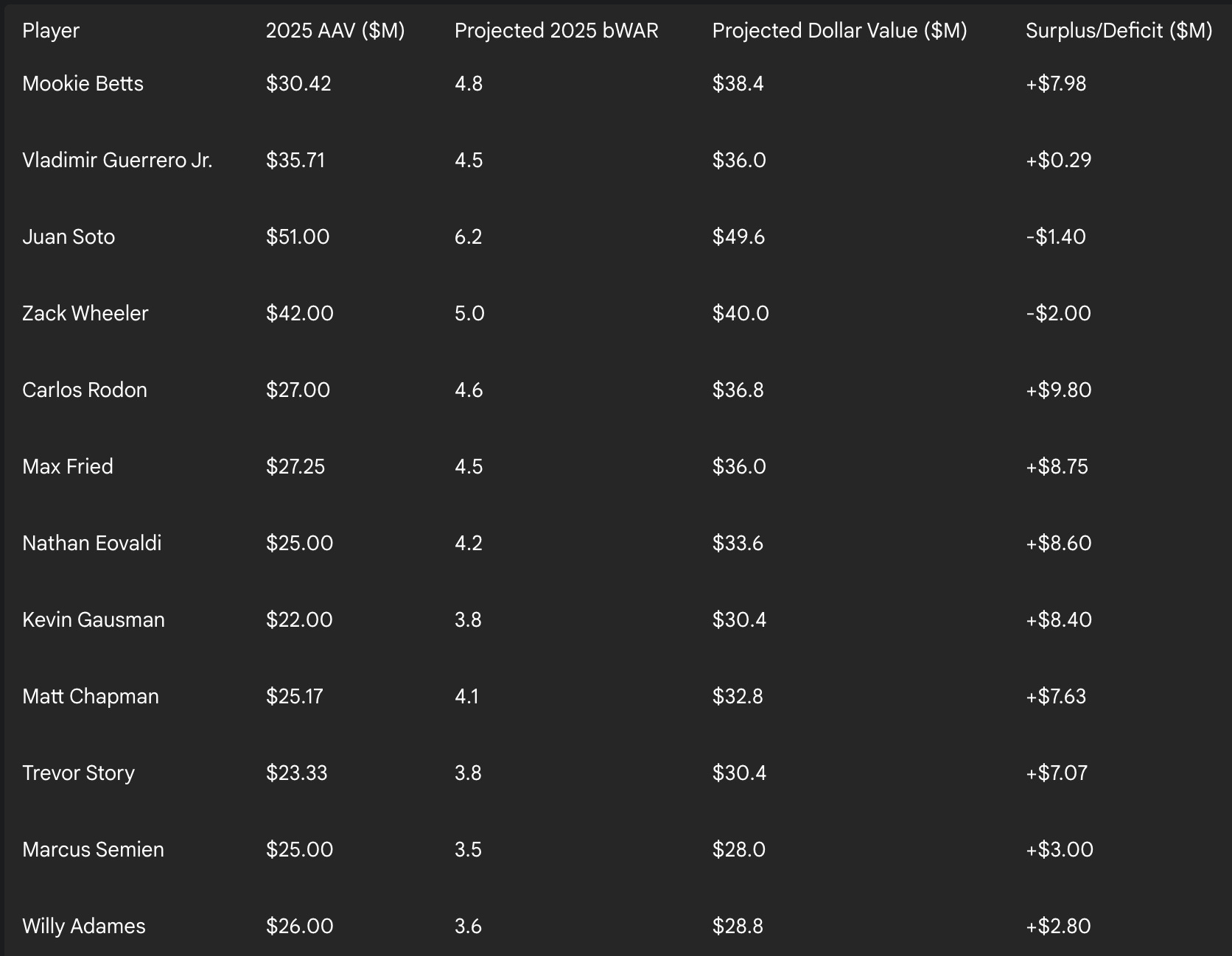Image resolution: width=1232 pixels, height=956 pixels.
Task: Click the 2025 AAV ($M) column header
Action: [335, 31]
